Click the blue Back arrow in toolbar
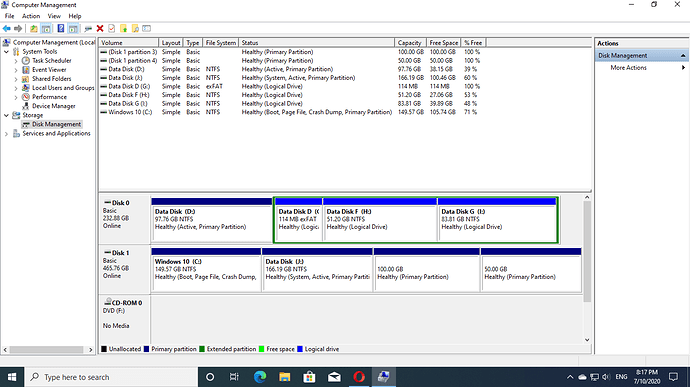The image size is (690, 387). pyautogui.click(x=7, y=29)
